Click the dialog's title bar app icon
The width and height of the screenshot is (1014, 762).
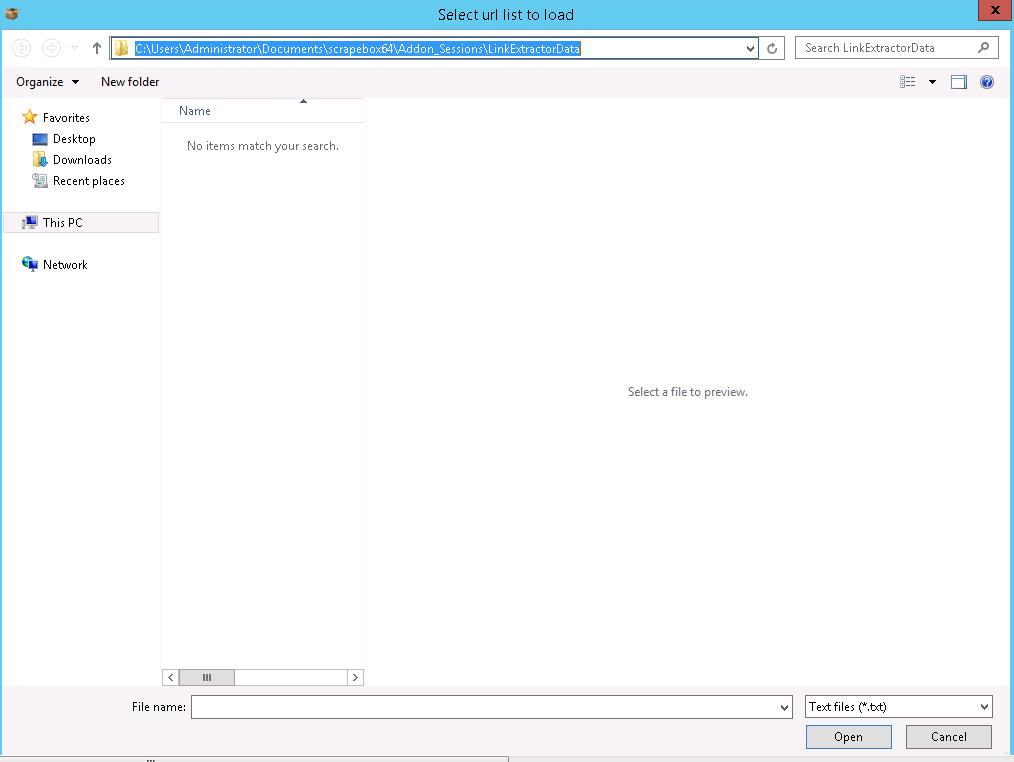12,13
